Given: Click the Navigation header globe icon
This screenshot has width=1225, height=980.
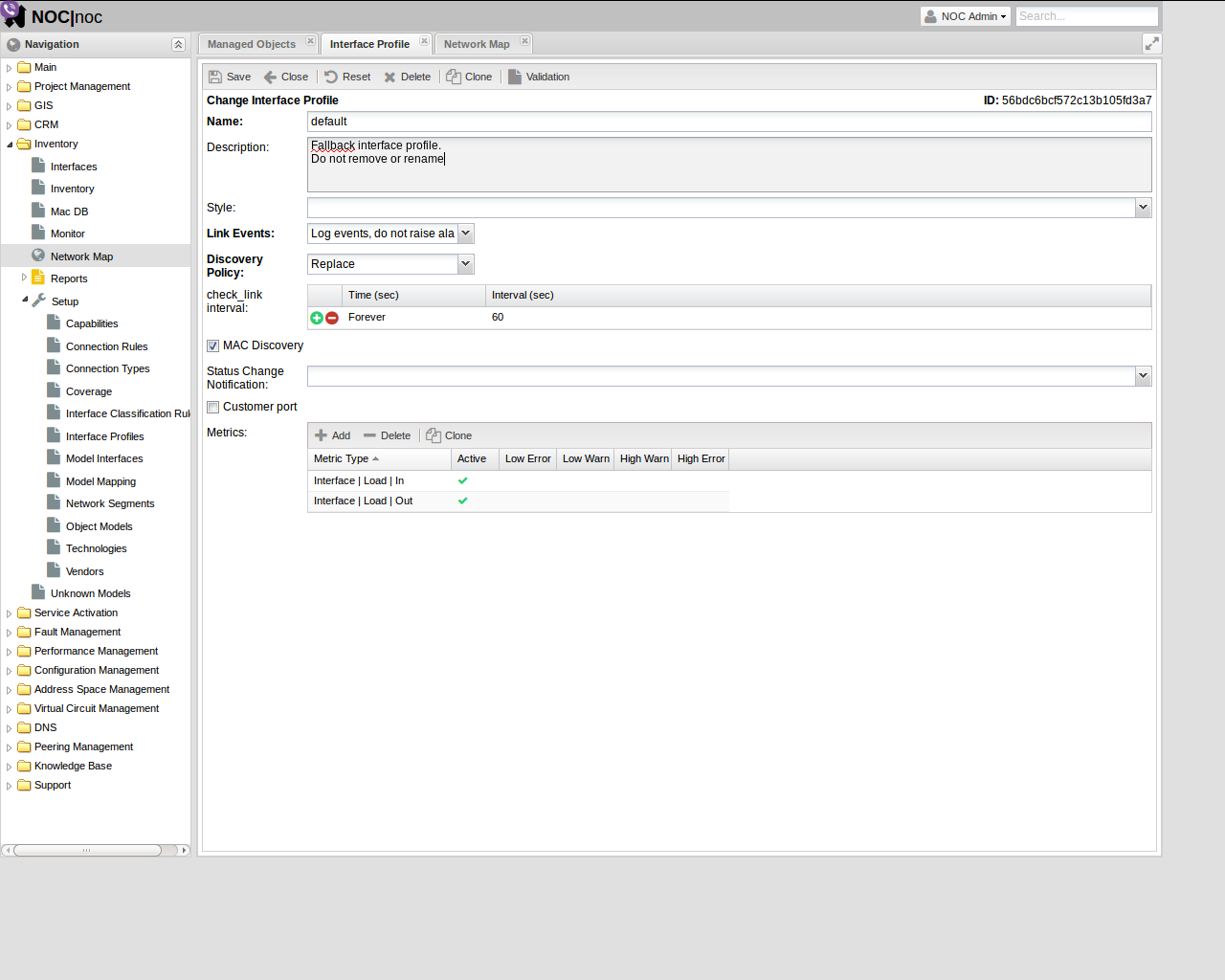Looking at the screenshot, I should pyautogui.click(x=13, y=44).
